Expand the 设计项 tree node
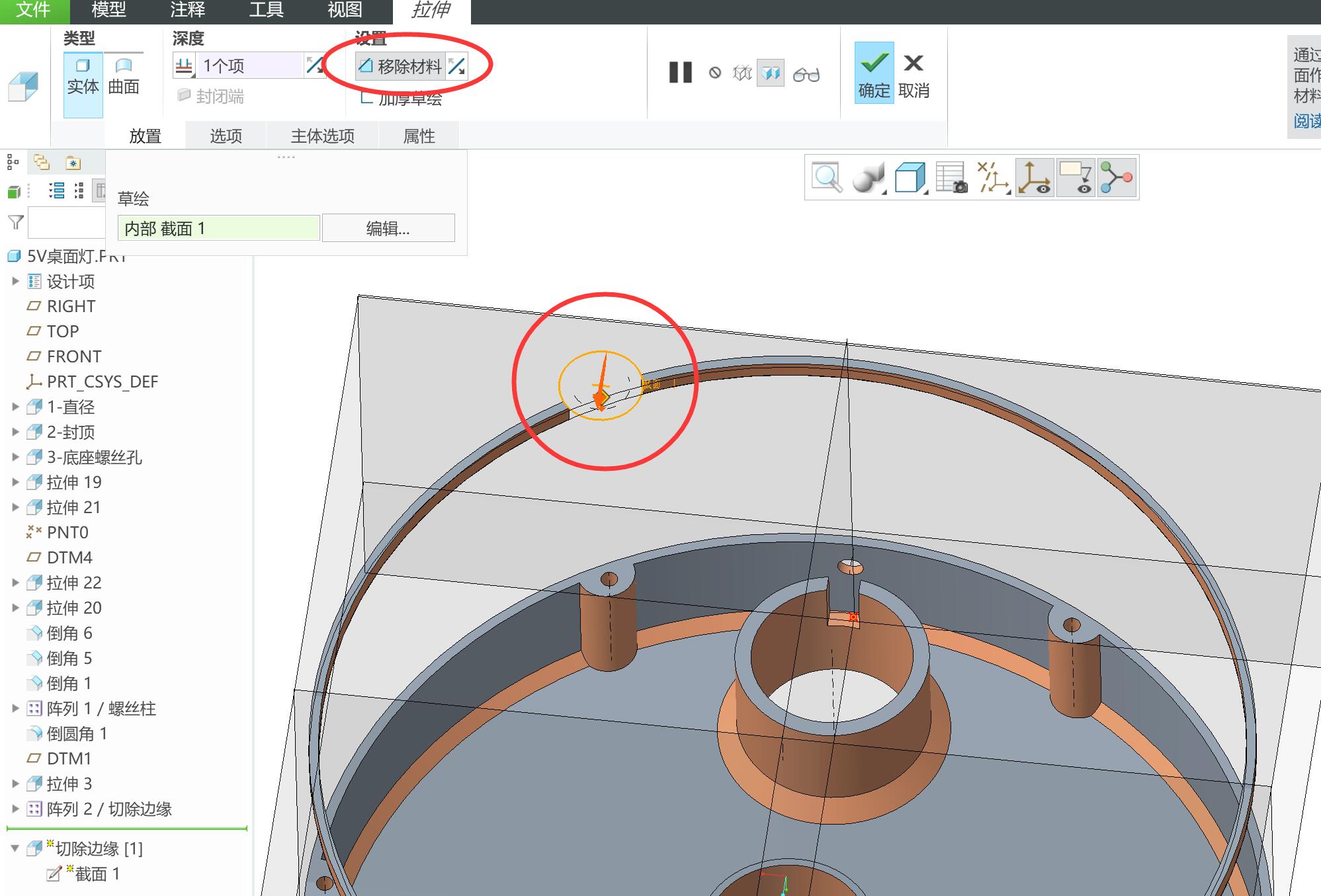 [15, 281]
